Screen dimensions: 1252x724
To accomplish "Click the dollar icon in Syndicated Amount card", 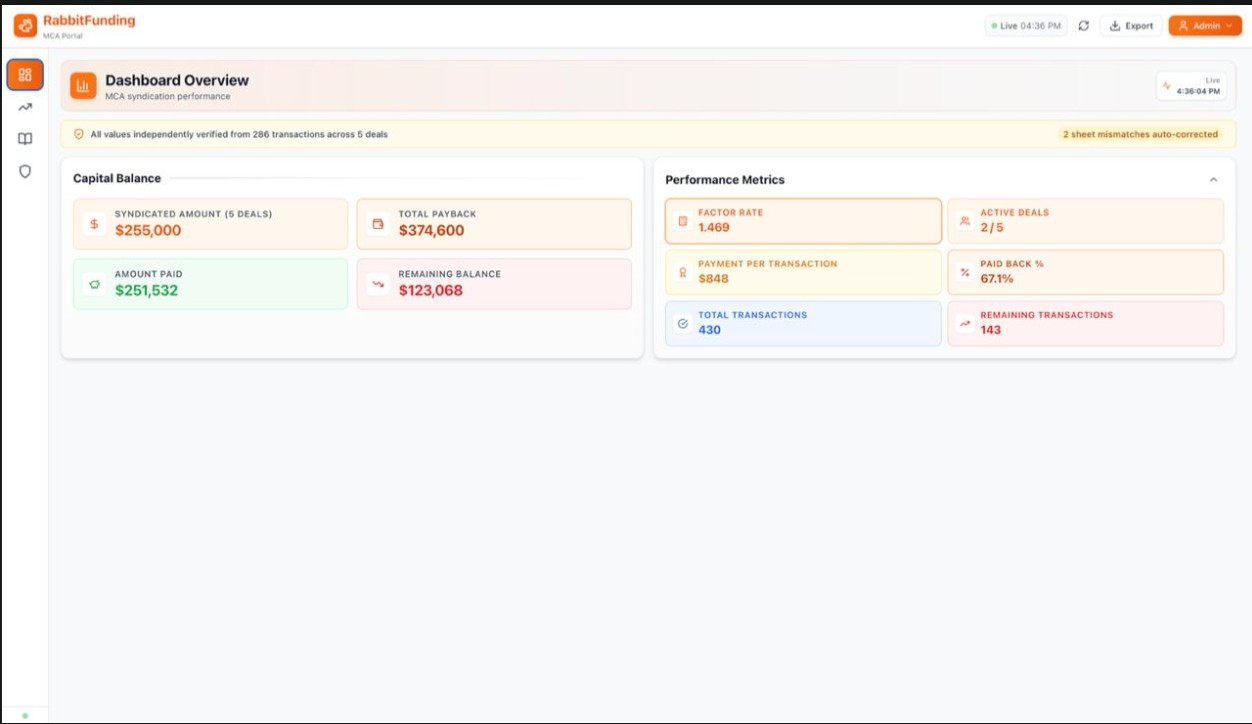I will pyautogui.click(x=94, y=224).
